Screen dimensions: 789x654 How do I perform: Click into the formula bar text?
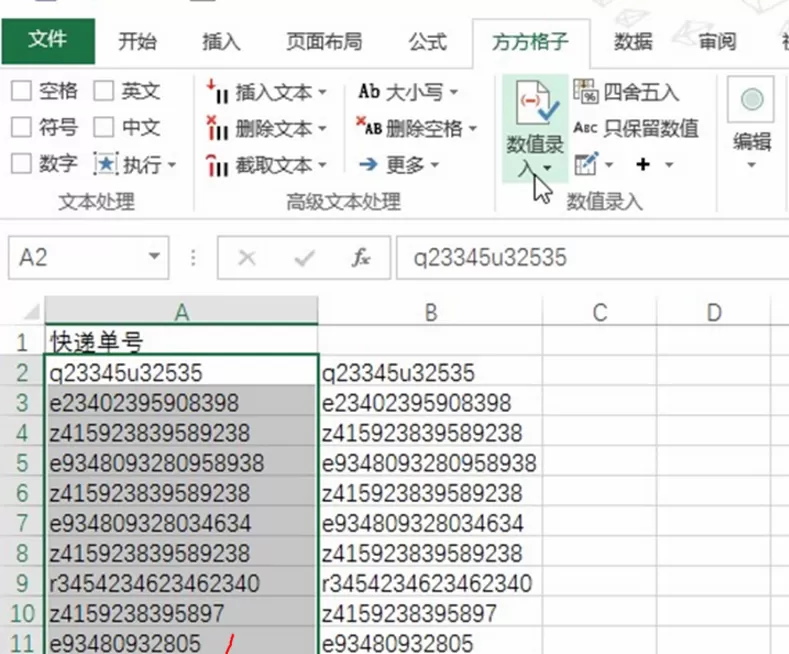(592, 258)
